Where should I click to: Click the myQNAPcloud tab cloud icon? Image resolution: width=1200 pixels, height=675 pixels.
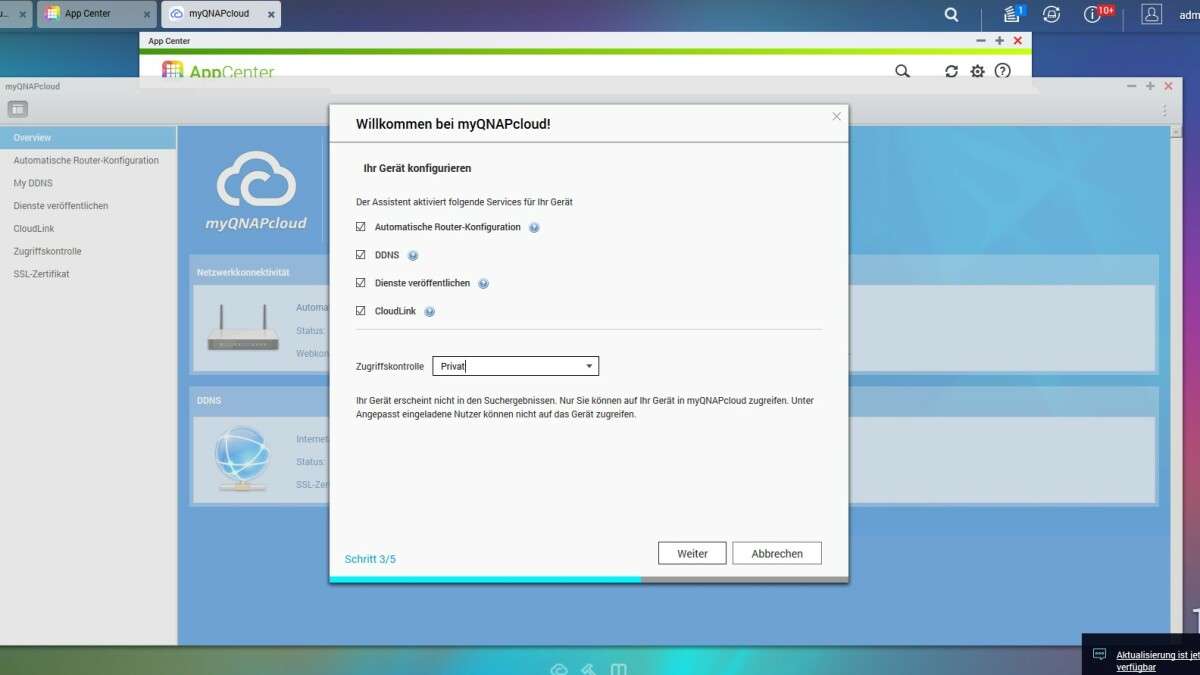pyautogui.click(x=177, y=14)
